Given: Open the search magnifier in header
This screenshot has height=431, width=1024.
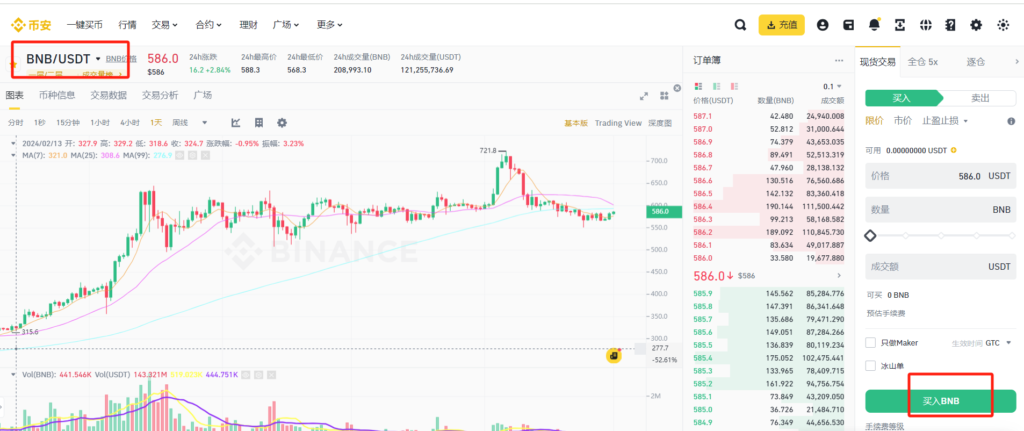Looking at the screenshot, I should (x=740, y=25).
